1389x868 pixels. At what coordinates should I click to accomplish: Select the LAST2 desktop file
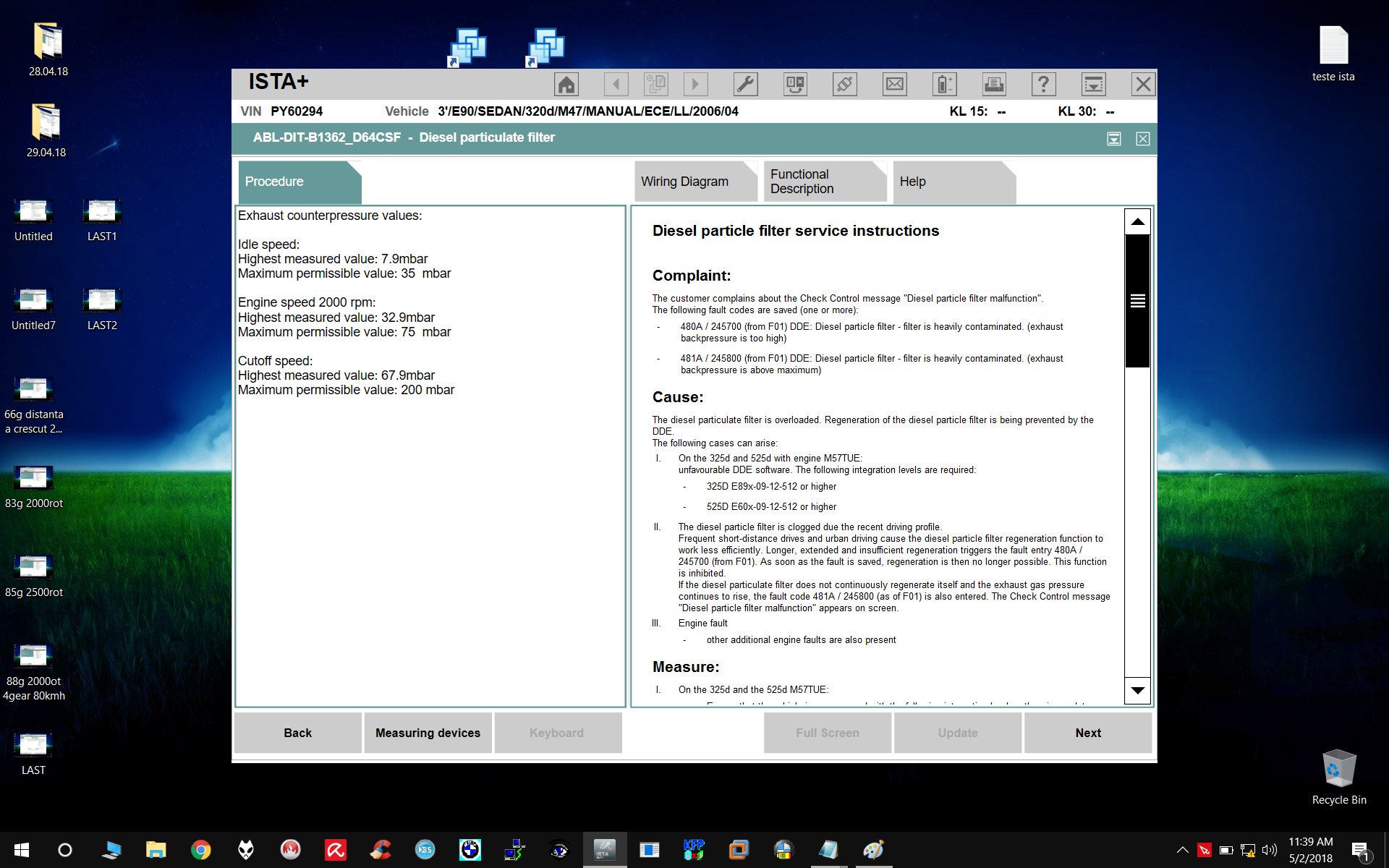coord(102,310)
